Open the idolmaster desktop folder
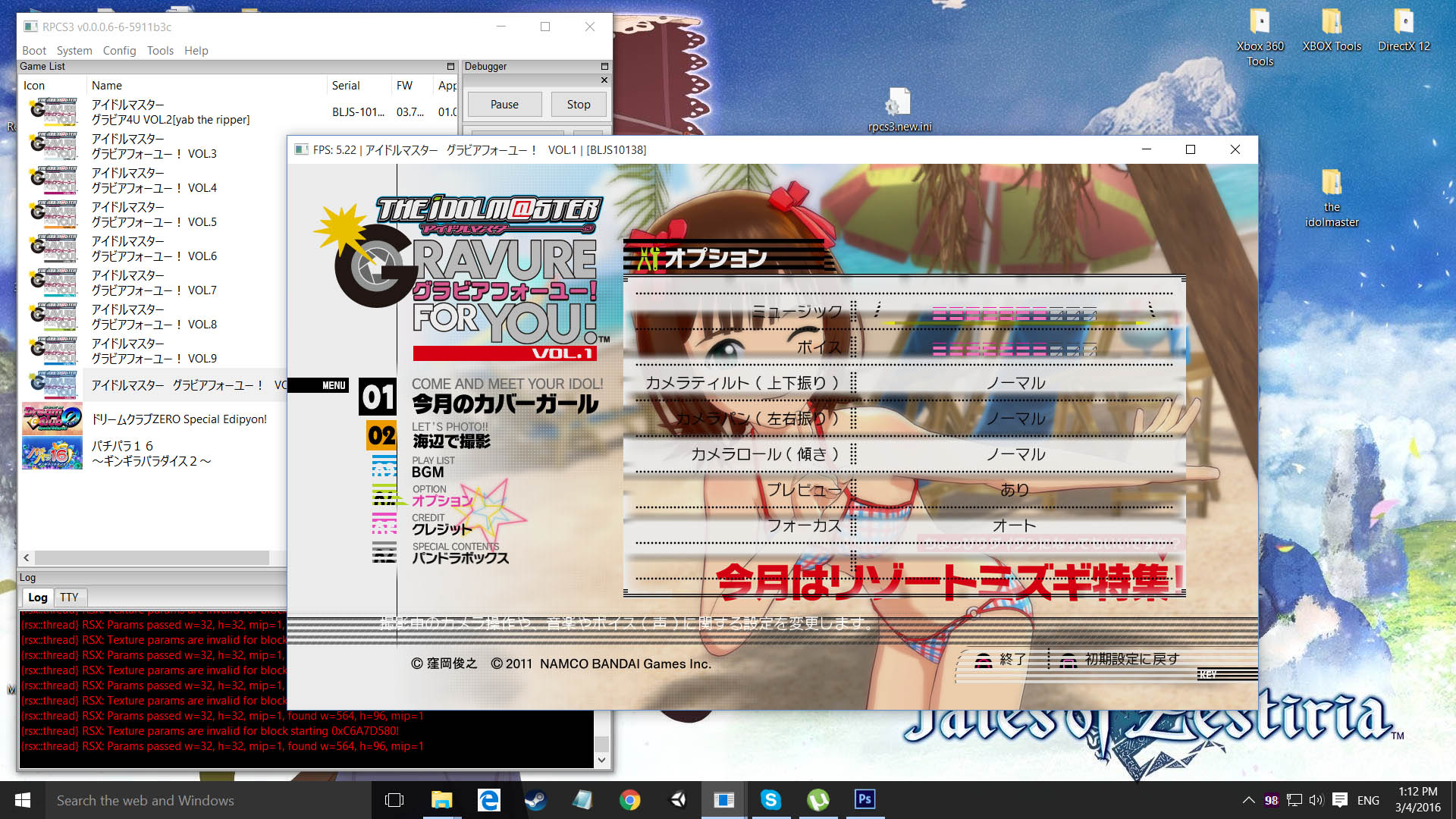This screenshot has height=819, width=1456. tap(1332, 184)
